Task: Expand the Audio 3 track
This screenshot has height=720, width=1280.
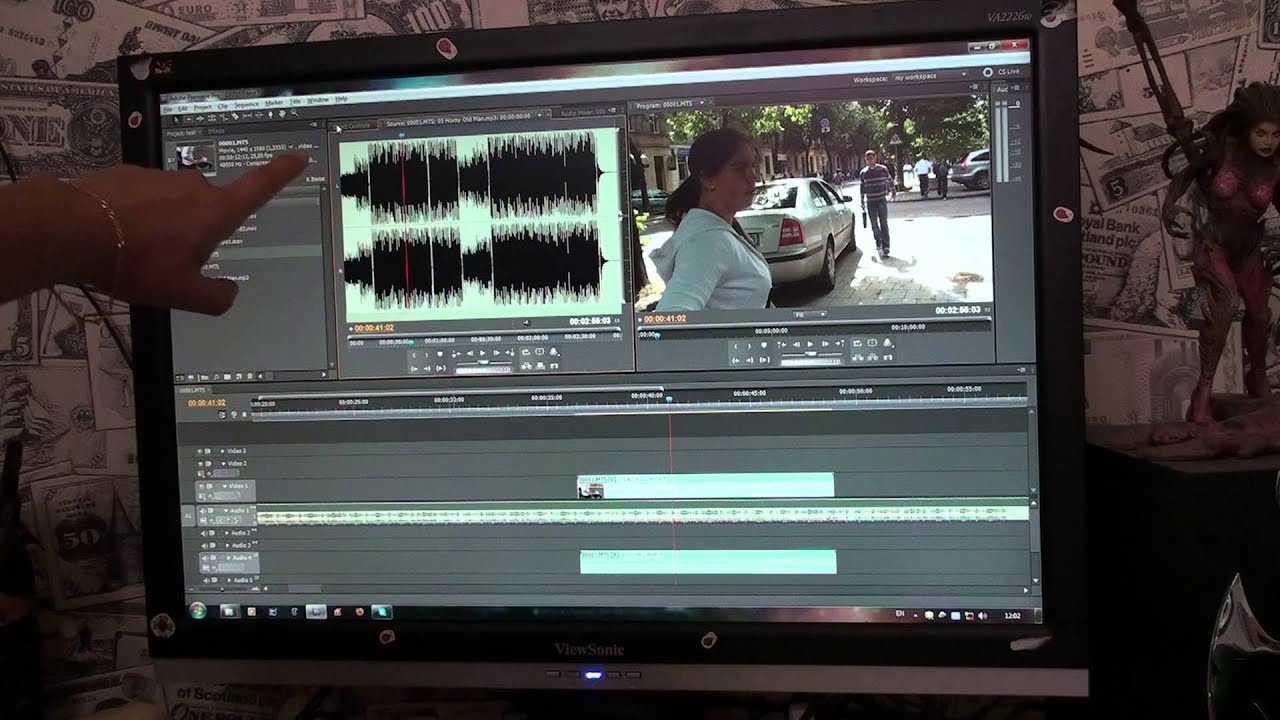Action: click(x=228, y=546)
